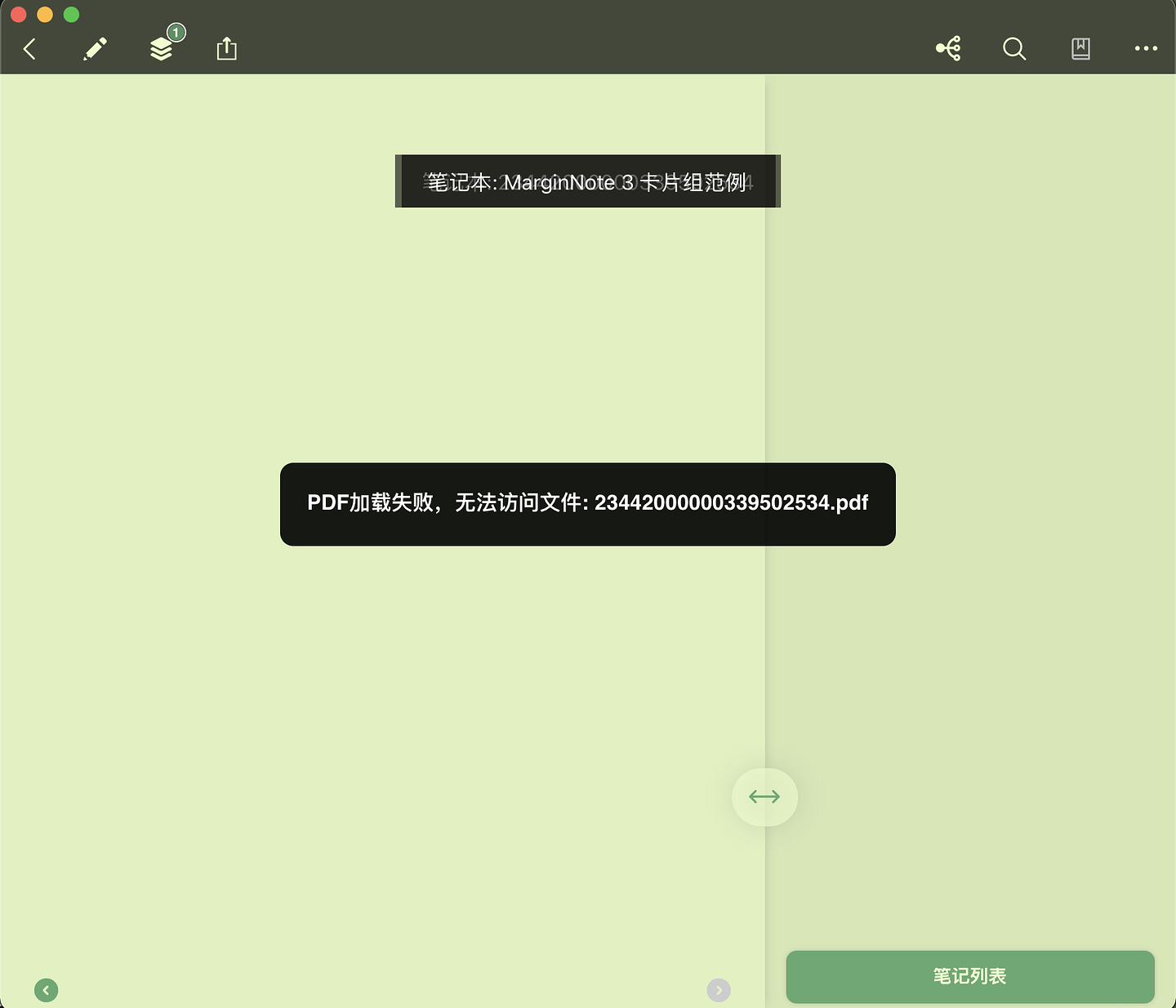Screen dimensions: 1176x1008
Task: Minimize the window with yellow button
Action: tap(45, 14)
